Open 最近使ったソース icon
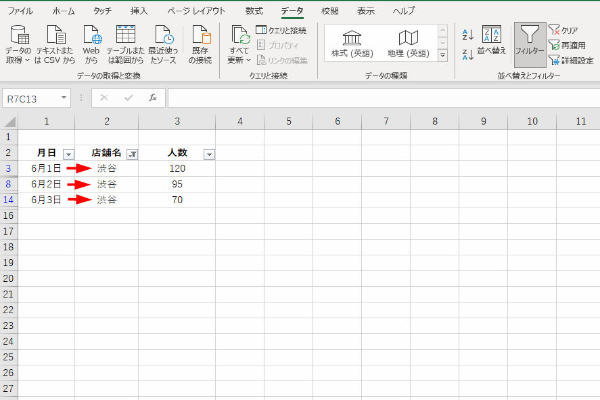The width and height of the screenshot is (600, 400). (x=163, y=44)
